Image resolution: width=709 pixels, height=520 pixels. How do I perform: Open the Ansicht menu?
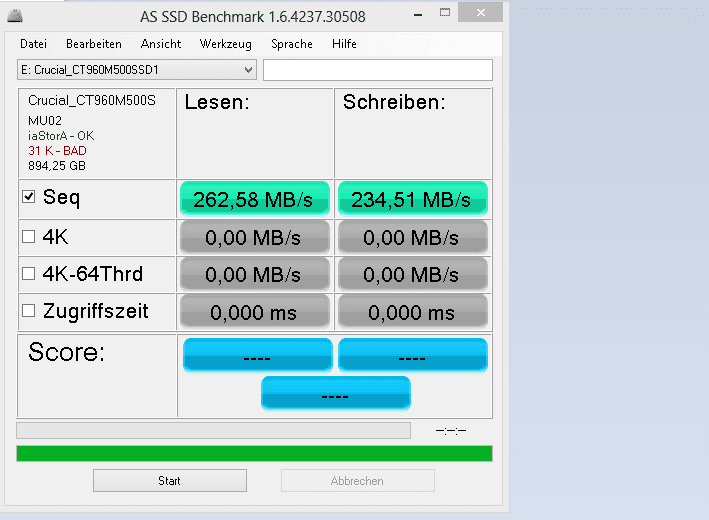[161, 44]
